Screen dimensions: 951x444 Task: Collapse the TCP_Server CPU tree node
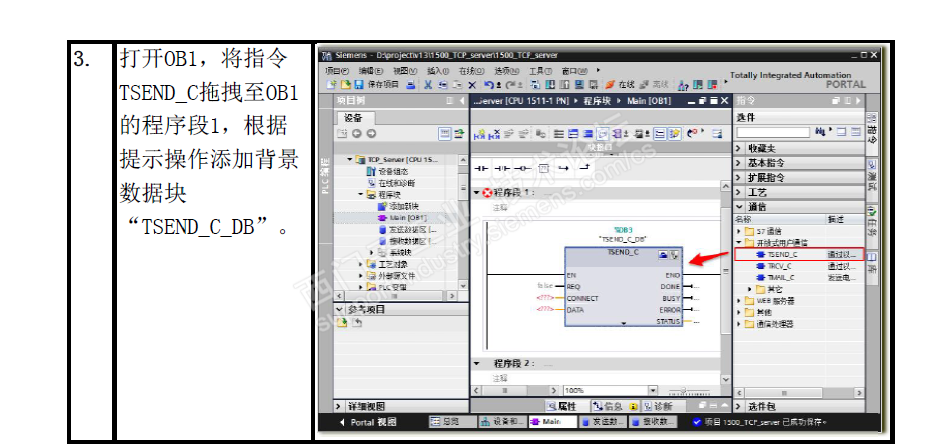(x=350, y=160)
